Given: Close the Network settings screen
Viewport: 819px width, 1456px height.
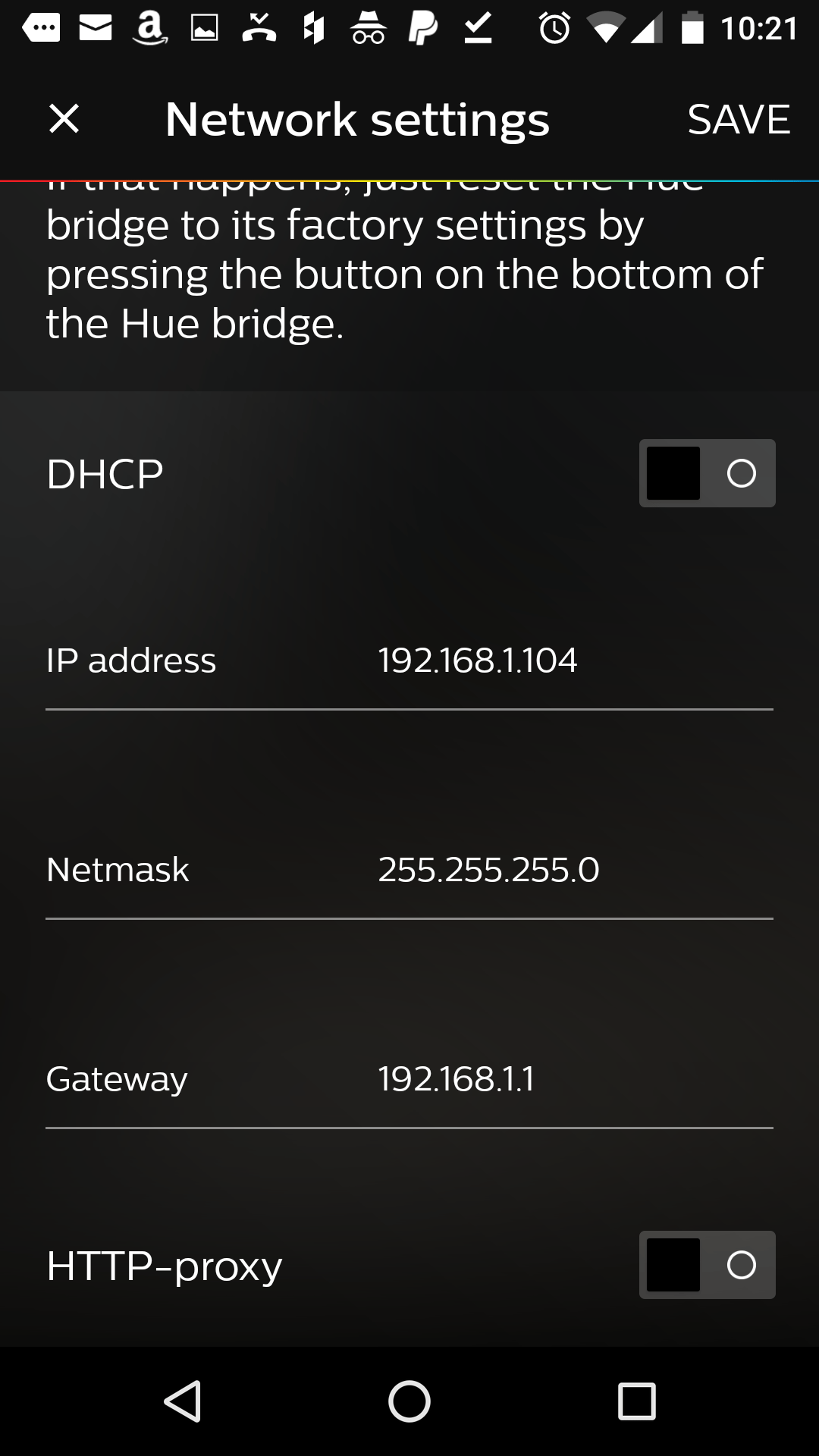Looking at the screenshot, I should 64,119.
